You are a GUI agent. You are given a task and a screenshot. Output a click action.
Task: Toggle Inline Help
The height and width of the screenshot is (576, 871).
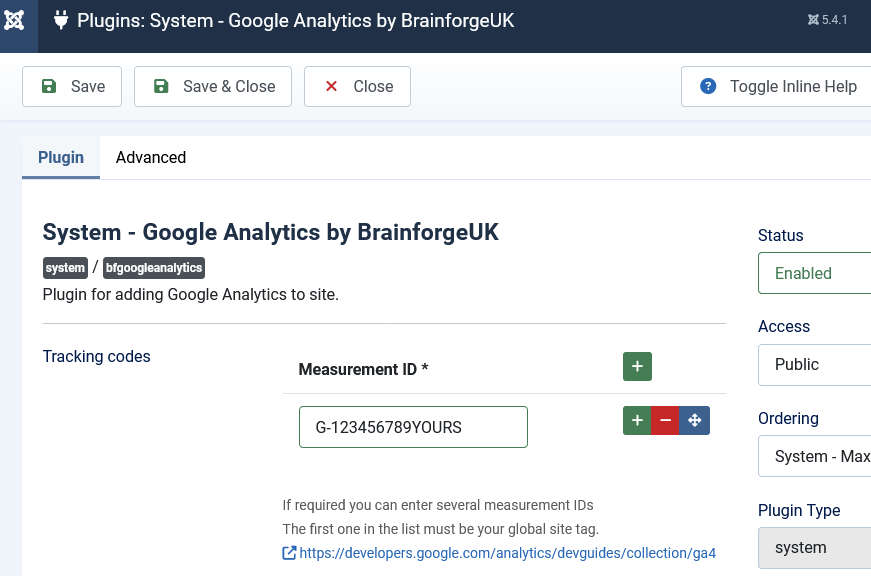point(777,87)
